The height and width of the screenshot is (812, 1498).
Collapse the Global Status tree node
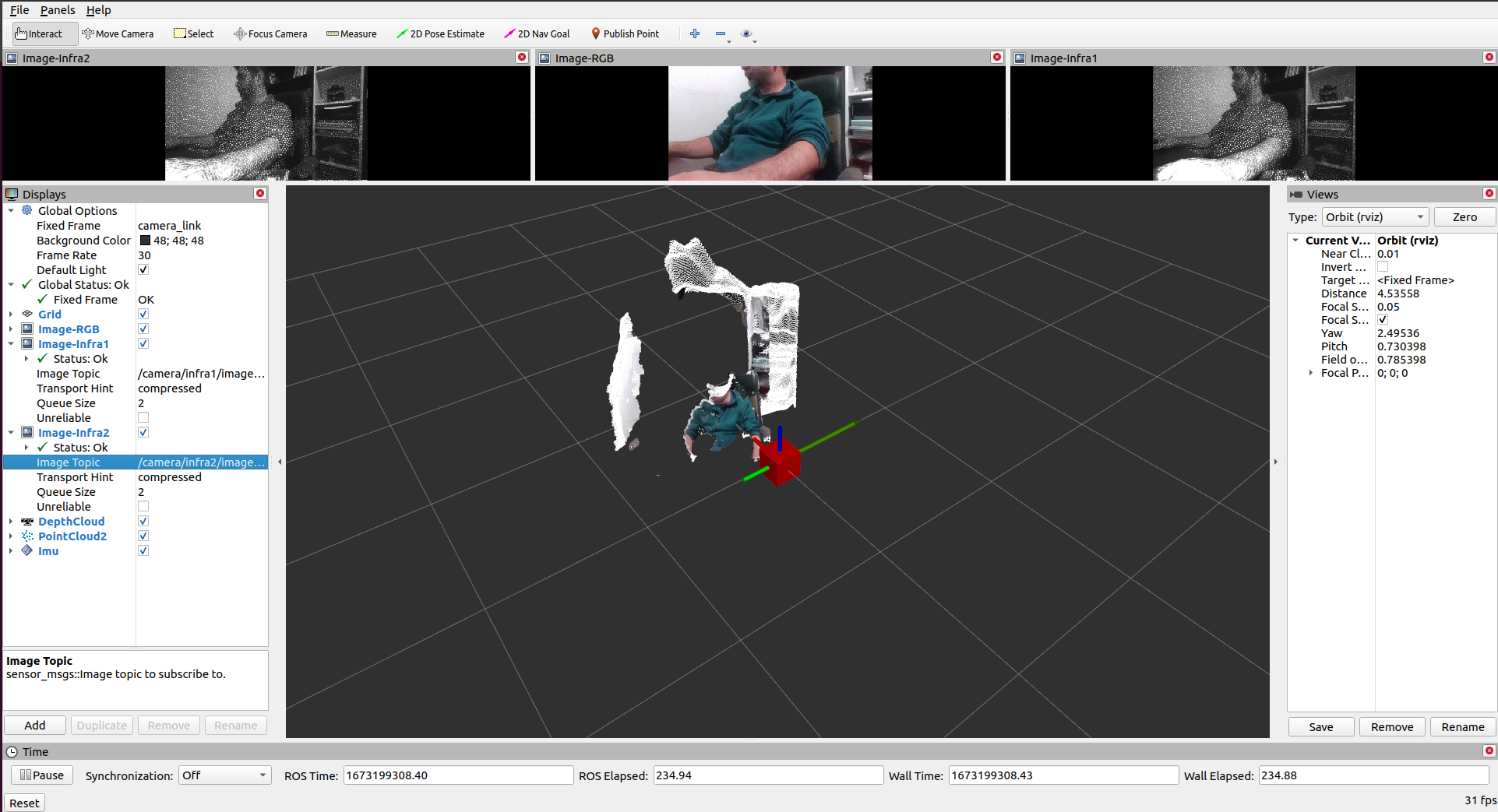(11, 285)
